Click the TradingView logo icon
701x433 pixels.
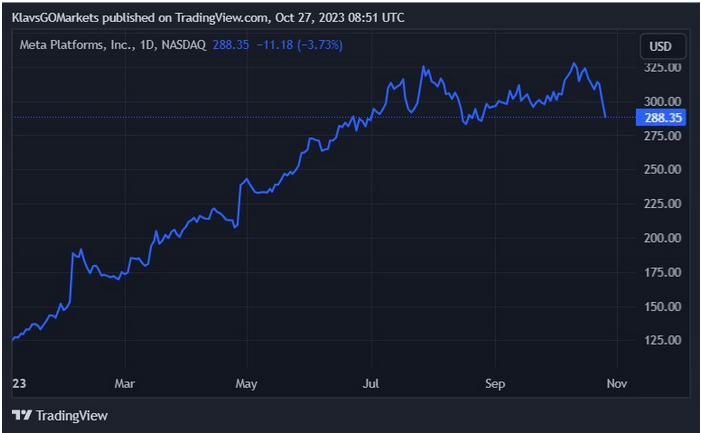point(21,415)
